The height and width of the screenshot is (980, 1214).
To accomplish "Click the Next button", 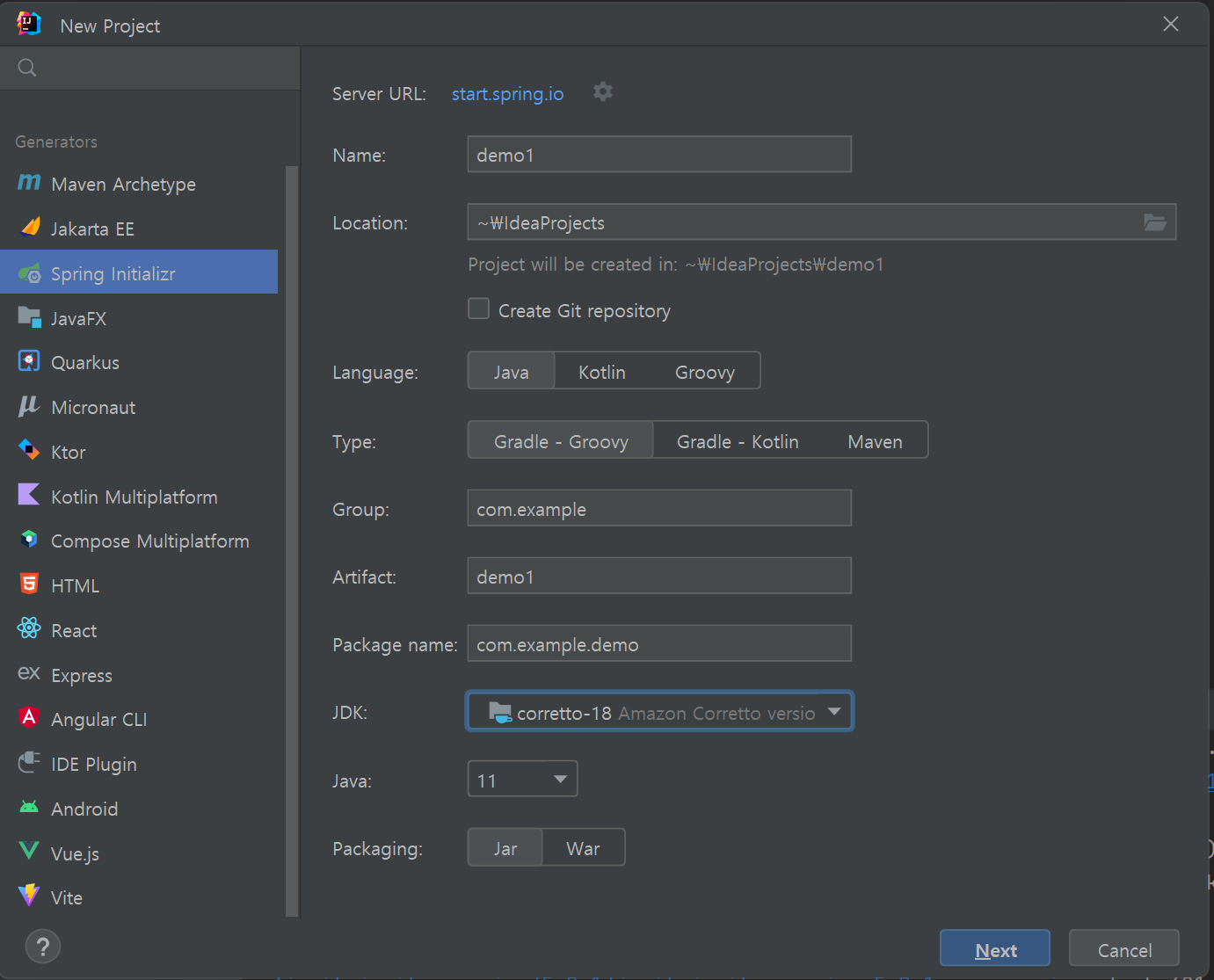I will click(x=995, y=949).
